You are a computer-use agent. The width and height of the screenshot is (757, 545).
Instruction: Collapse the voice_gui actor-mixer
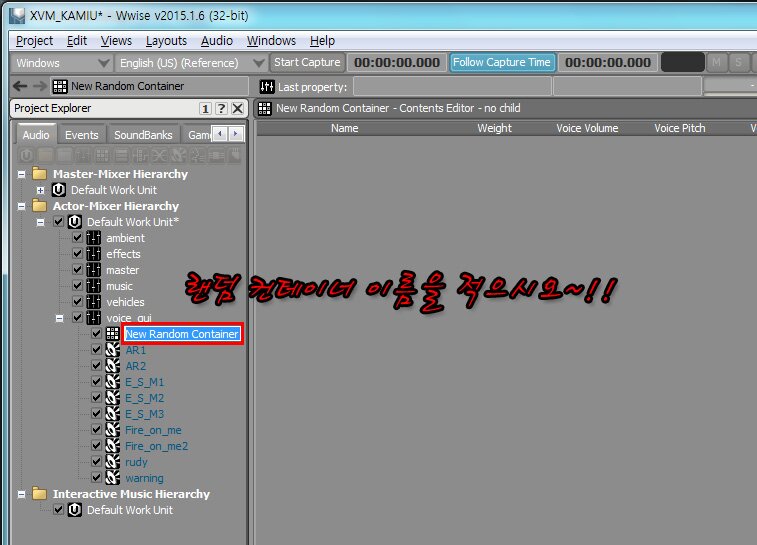pos(59,318)
